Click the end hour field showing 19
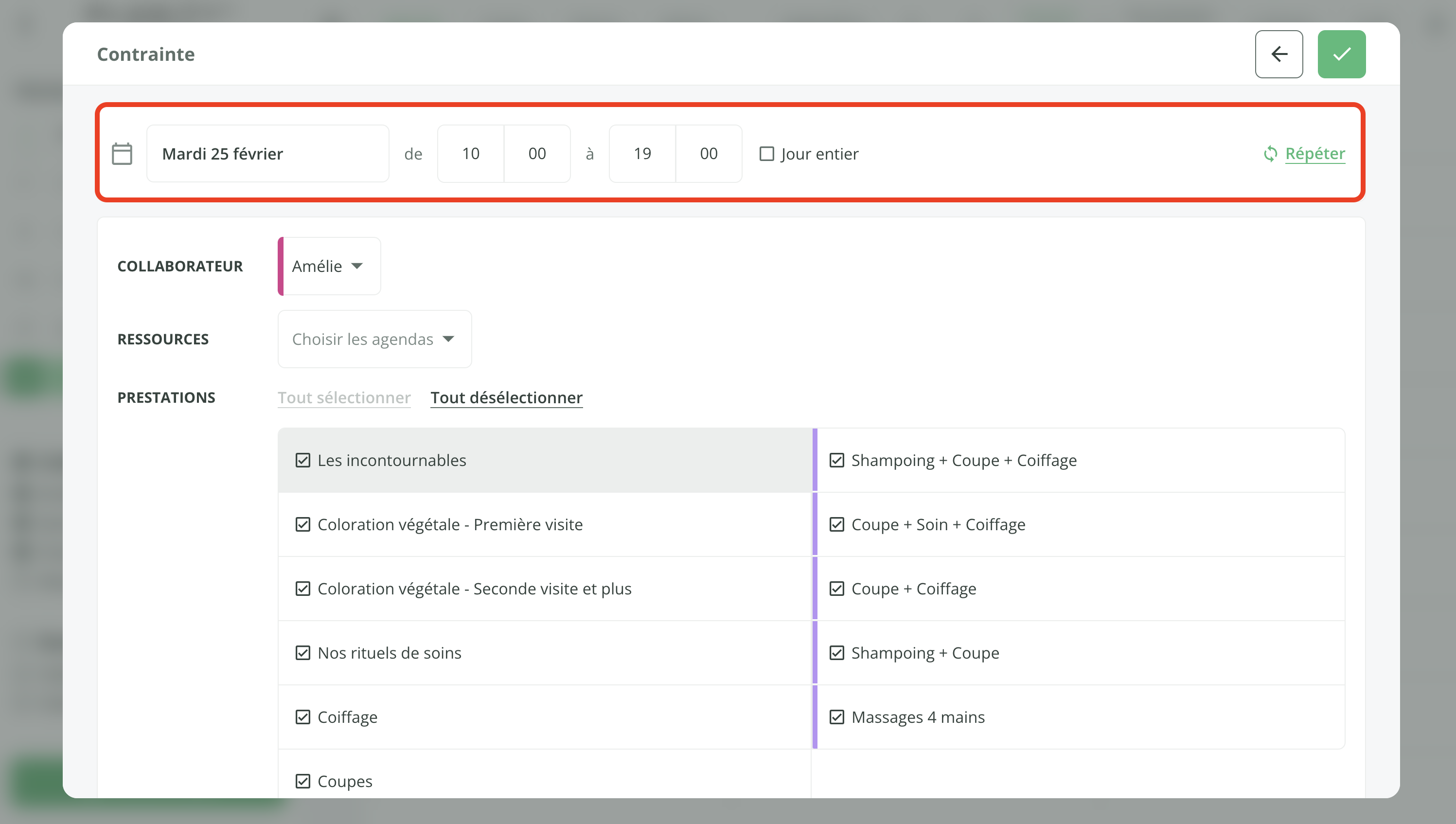Screen dimensions: 1456x824 pyautogui.click(x=642, y=153)
